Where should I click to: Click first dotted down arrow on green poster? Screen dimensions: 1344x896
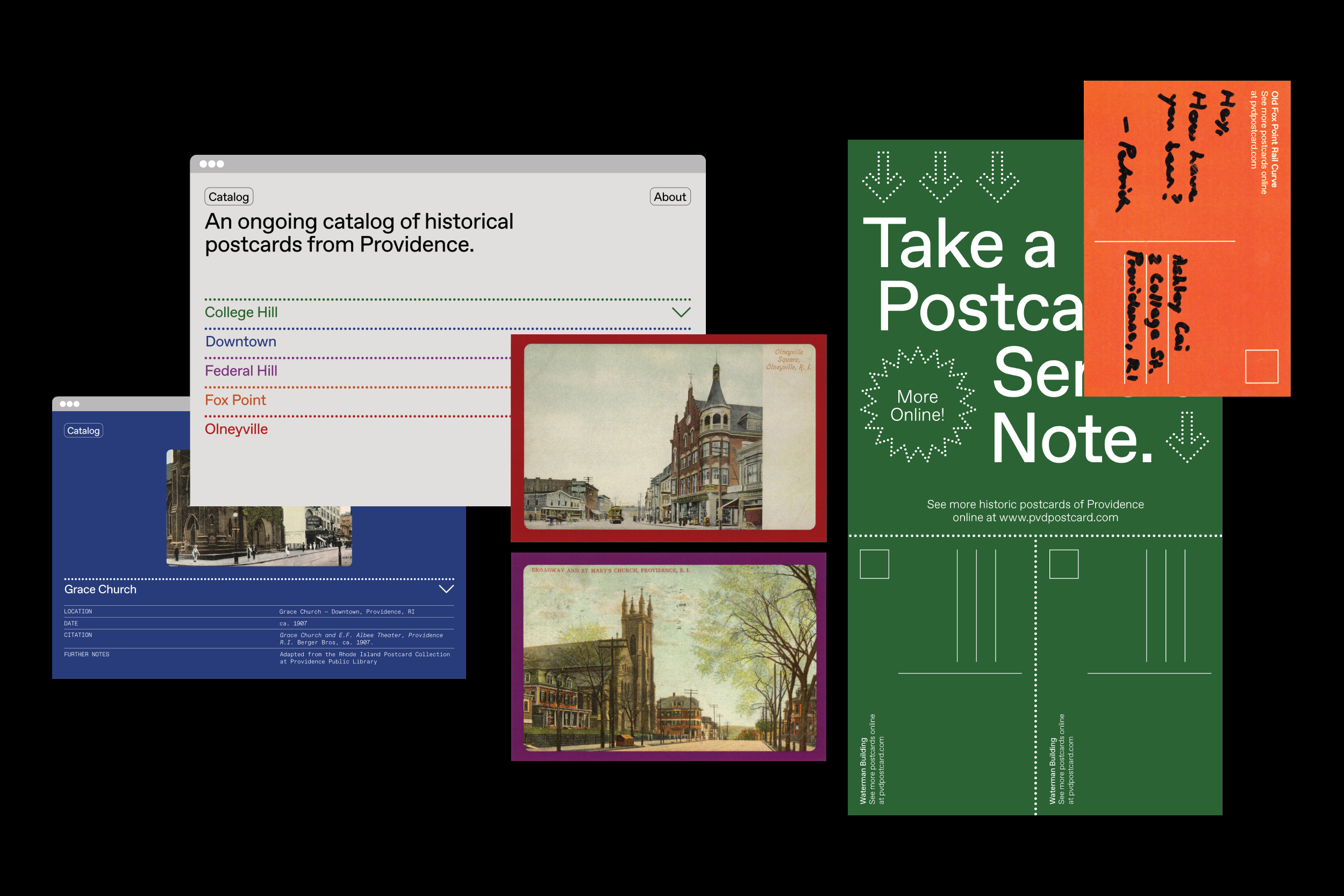tap(883, 177)
